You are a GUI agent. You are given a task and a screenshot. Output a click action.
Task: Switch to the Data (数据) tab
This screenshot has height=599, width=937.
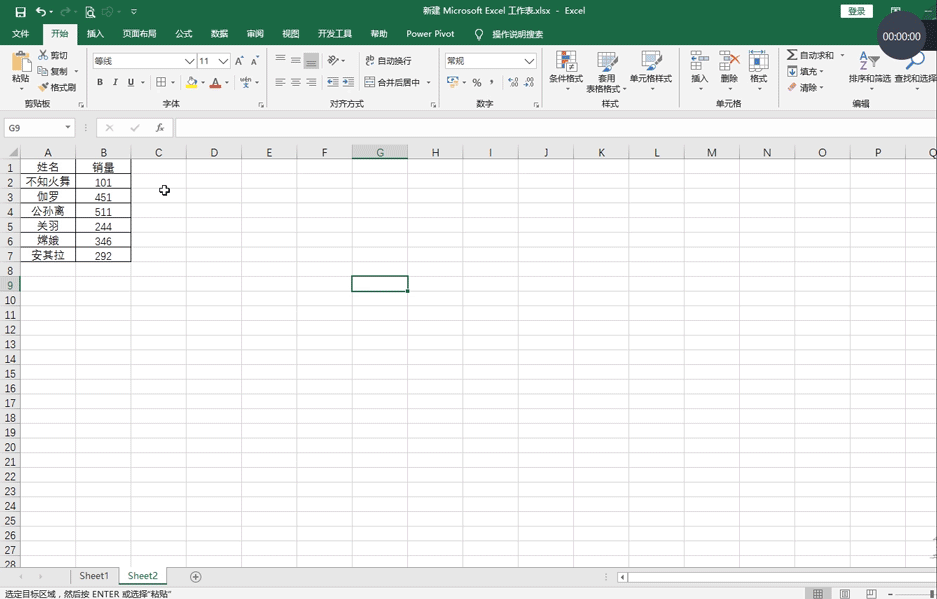(219, 34)
